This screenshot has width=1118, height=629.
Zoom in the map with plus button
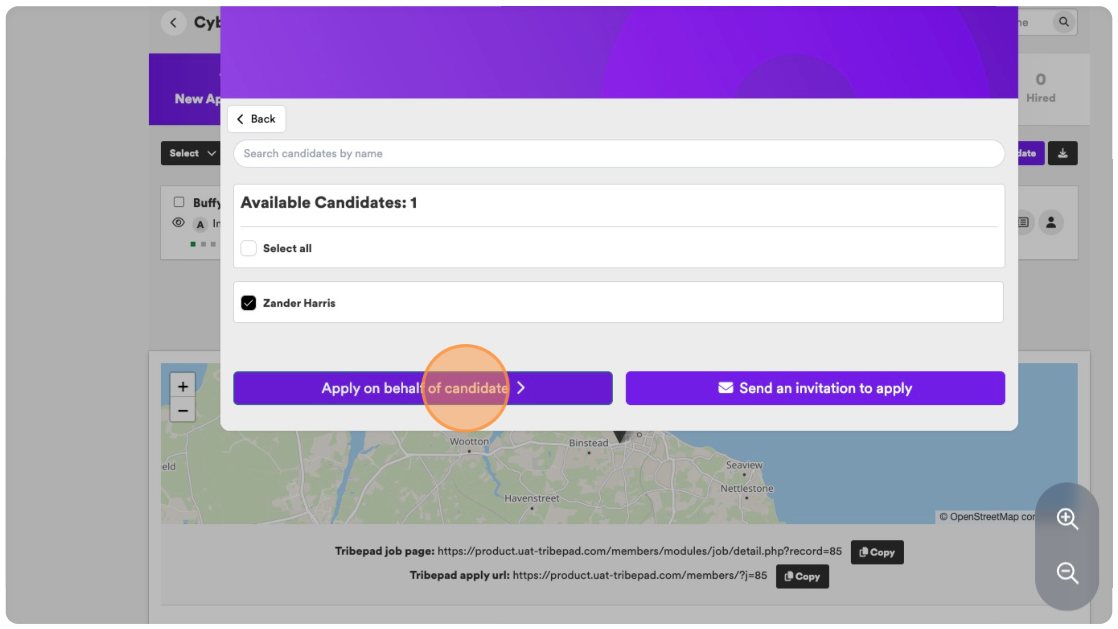pos(183,386)
